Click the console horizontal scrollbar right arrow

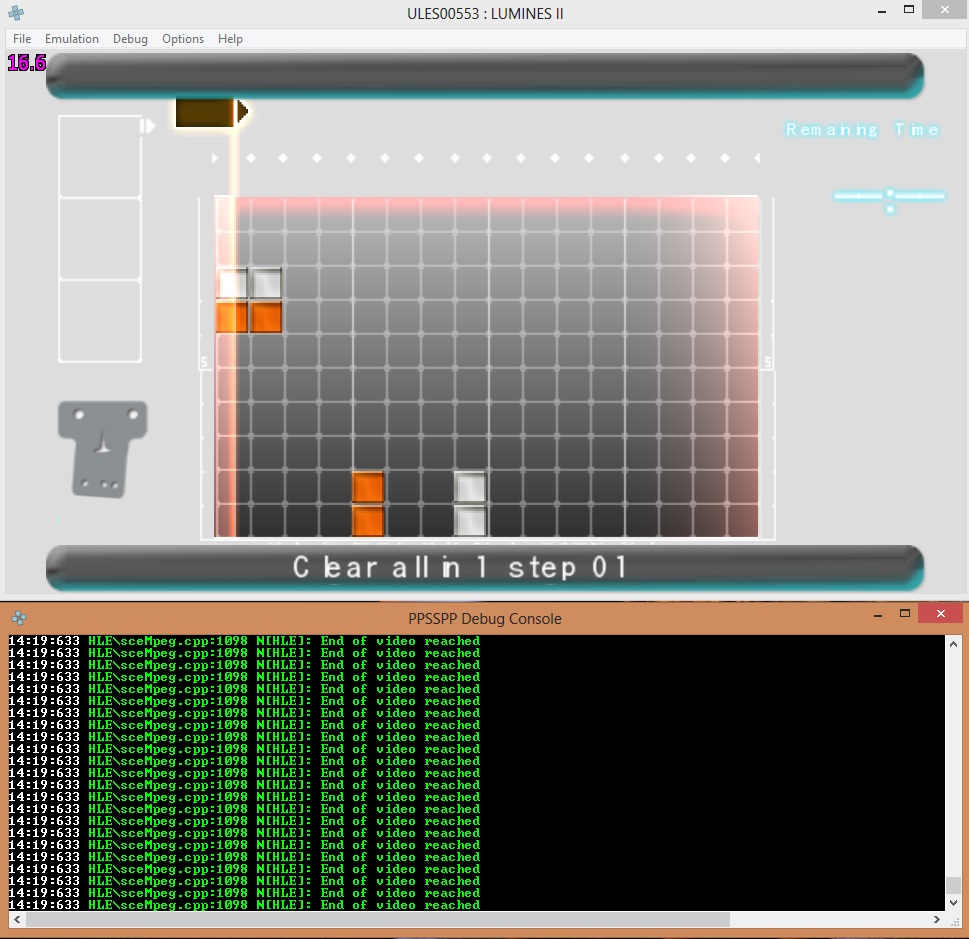[937, 919]
